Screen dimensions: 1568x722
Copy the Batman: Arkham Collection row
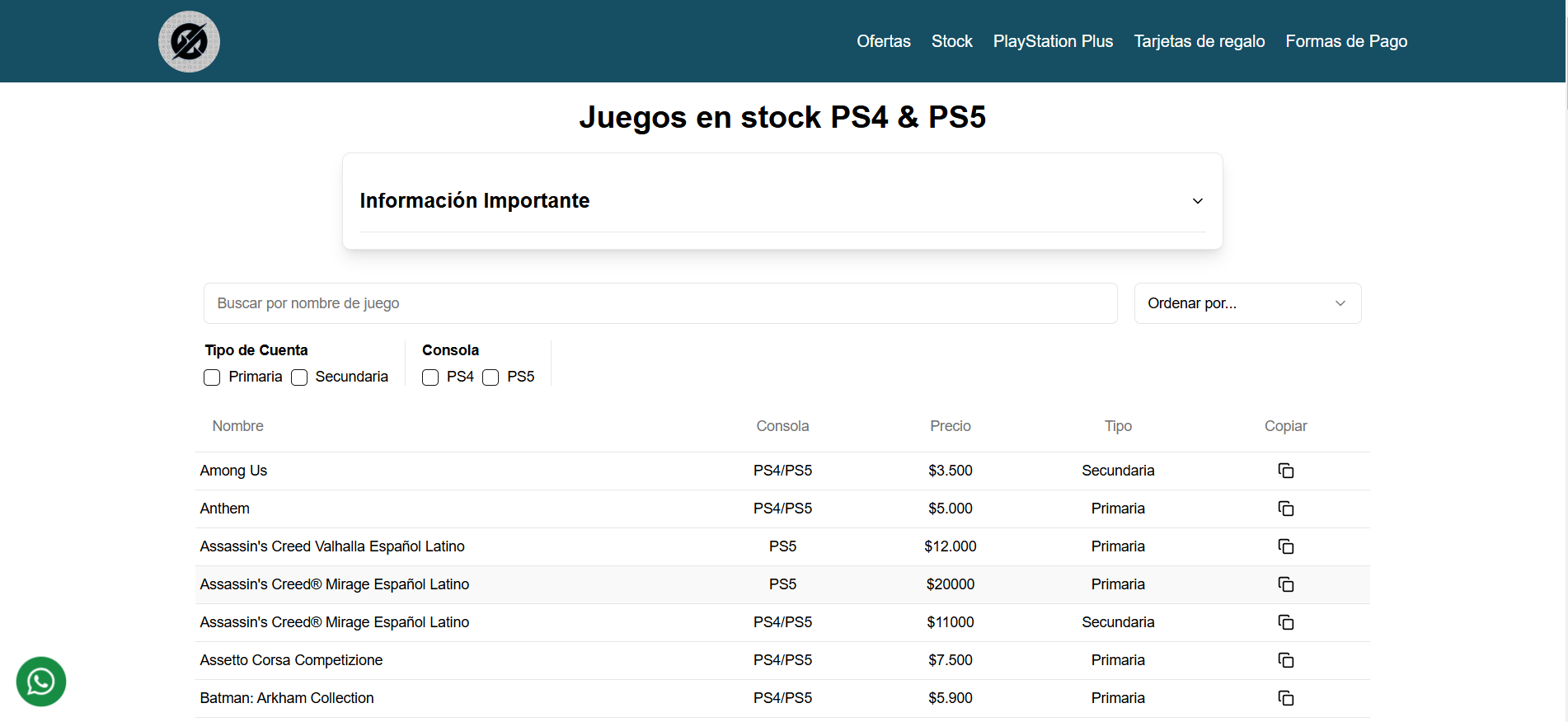[x=1285, y=698]
